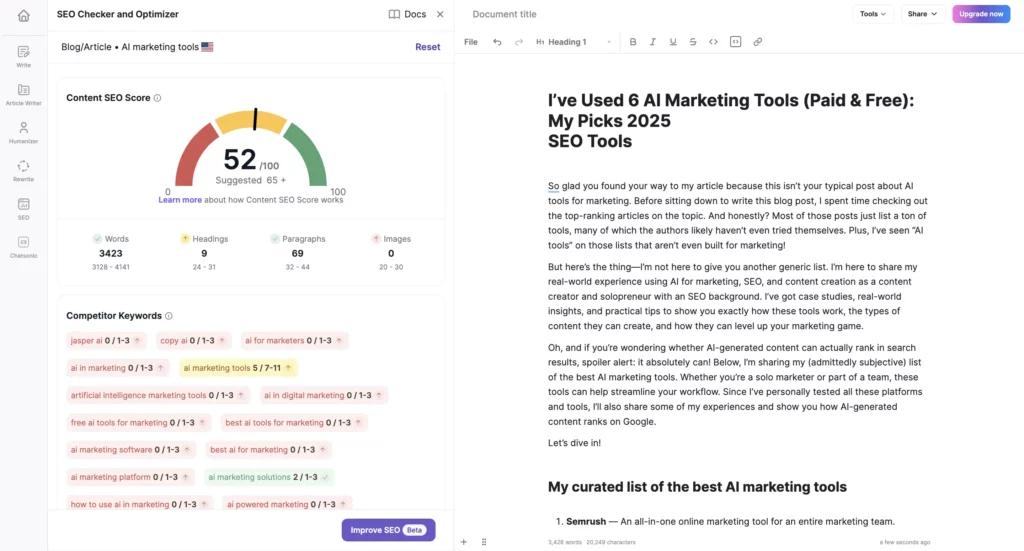This screenshot has height=551, width=1024.
Task: Click 'Let's dive in!' paragraph
Action: pyautogui.click(x=574, y=443)
